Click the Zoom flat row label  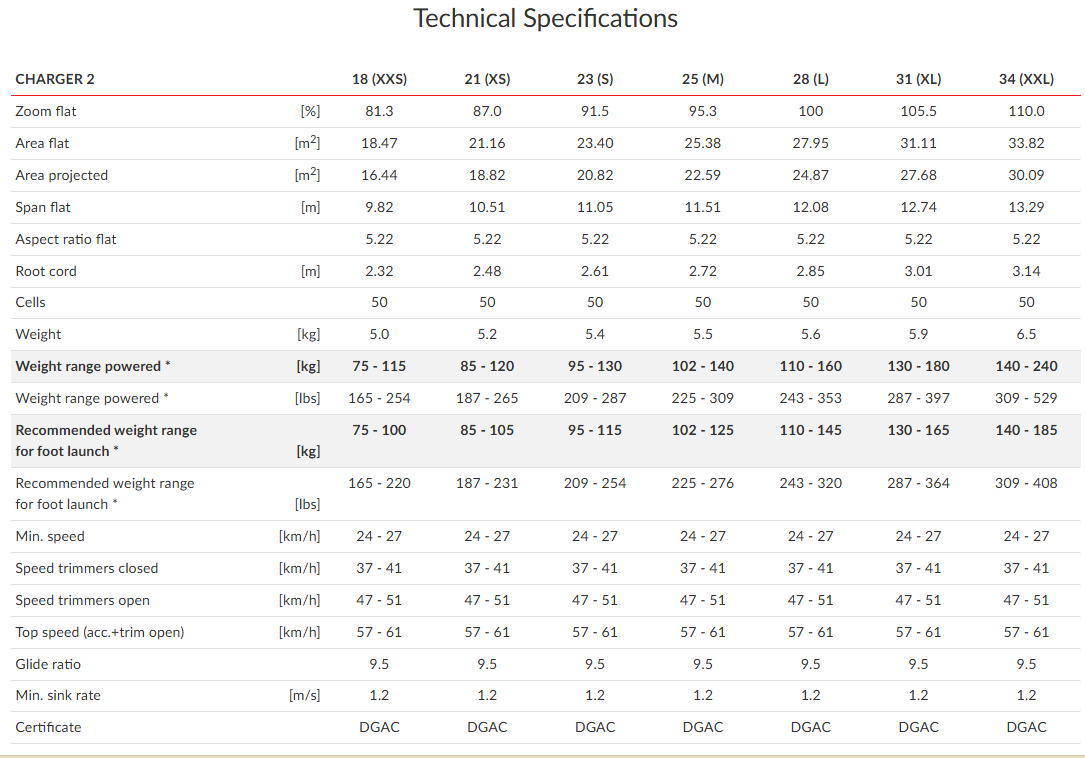click(46, 111)
